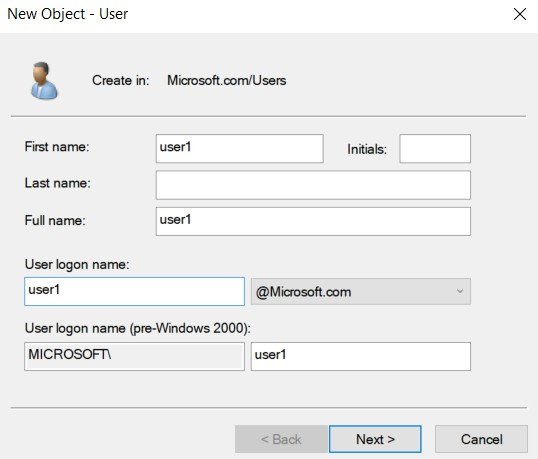Viewport: 538px width, 459px height.
Task: Click the Microsoft.com/Users path text
Action: pyautogui.click(x=226, y=80)
